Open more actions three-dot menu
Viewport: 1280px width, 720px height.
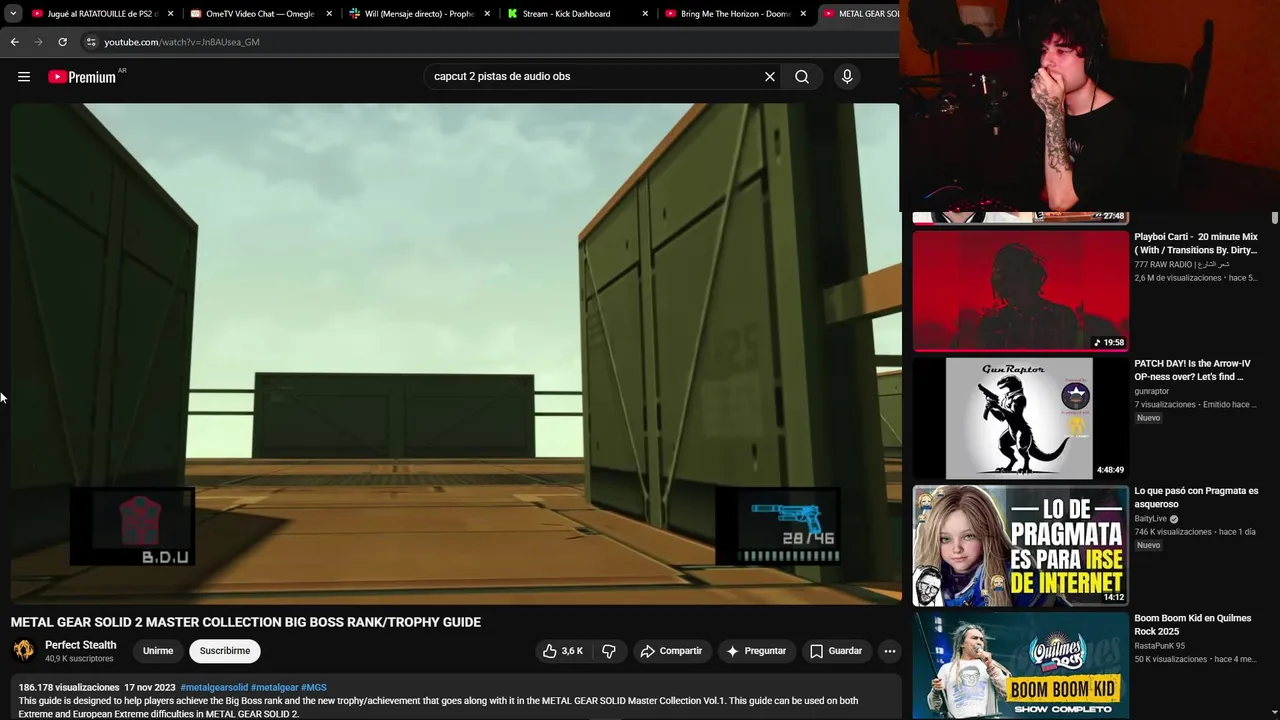pos(889,651)
